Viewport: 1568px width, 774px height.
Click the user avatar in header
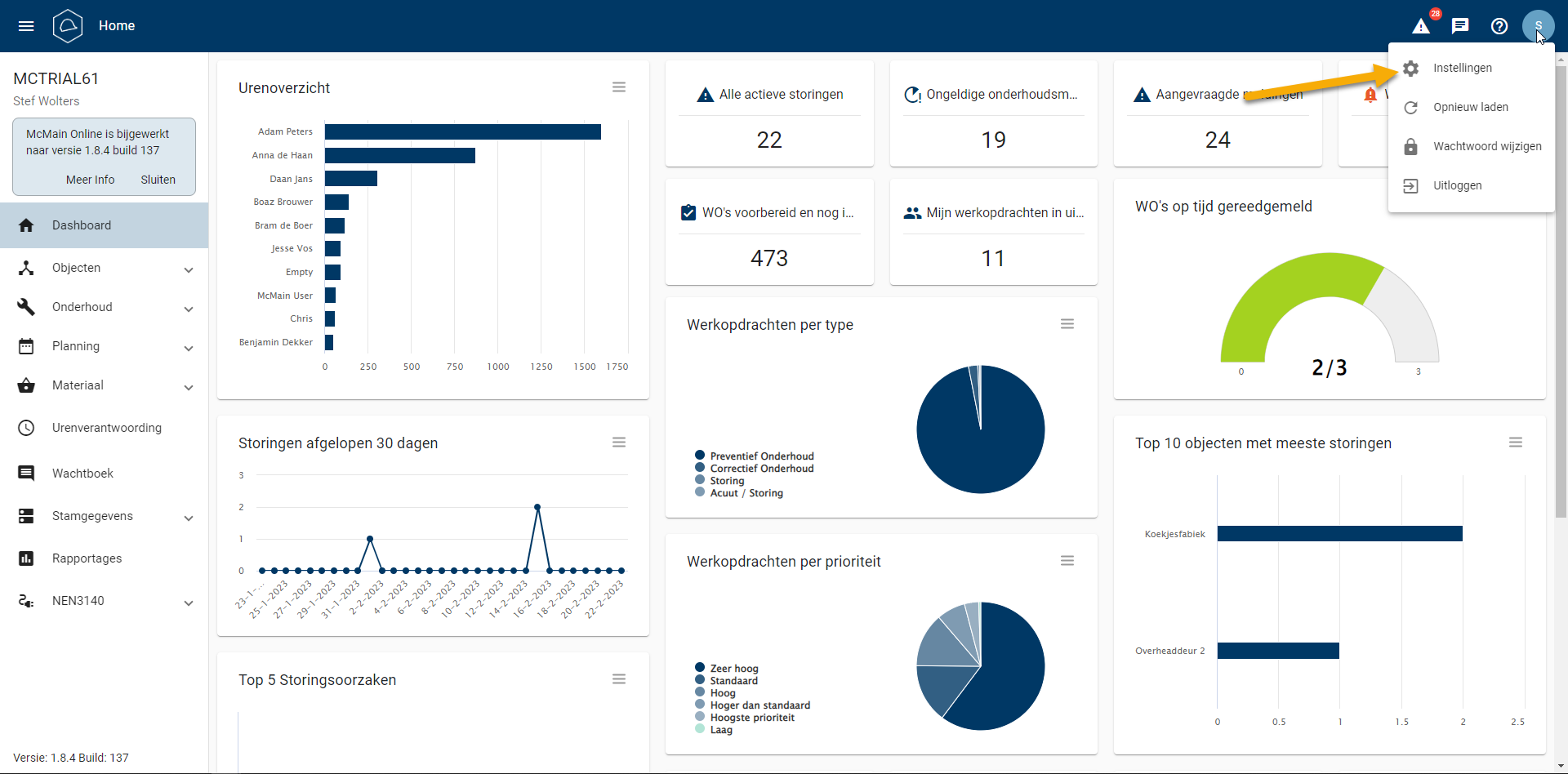coord(1538,26)
